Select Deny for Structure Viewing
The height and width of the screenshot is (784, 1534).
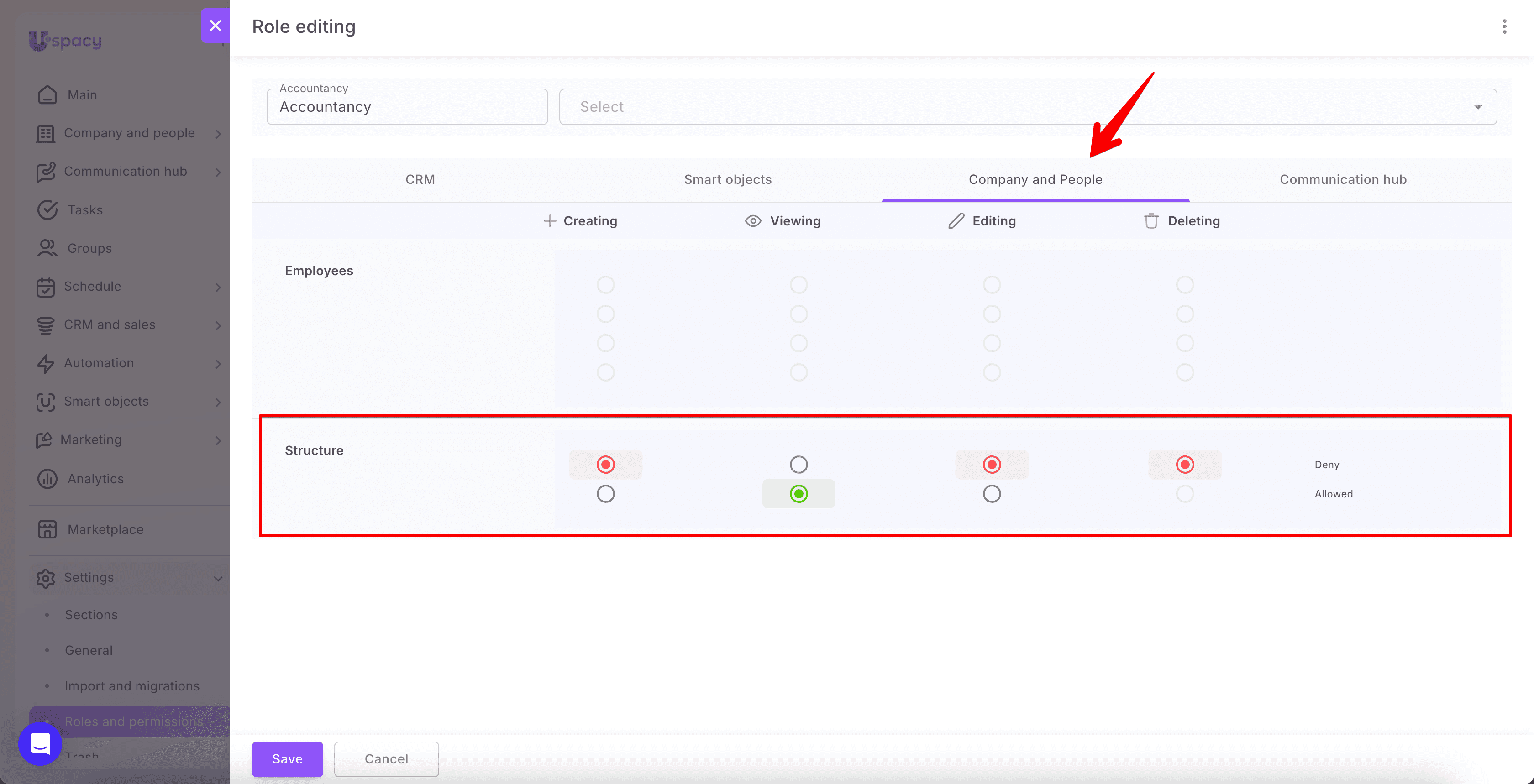[x=799, y=464]
